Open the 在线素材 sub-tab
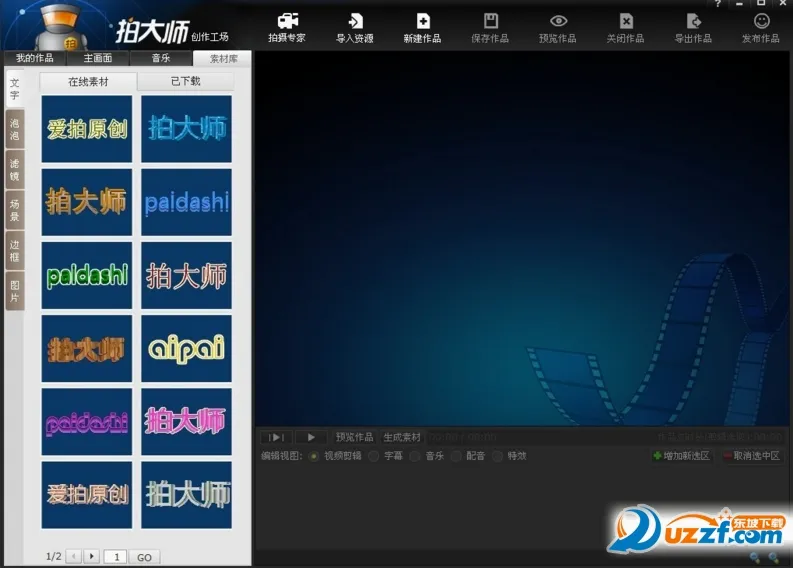 coord(88,81)
